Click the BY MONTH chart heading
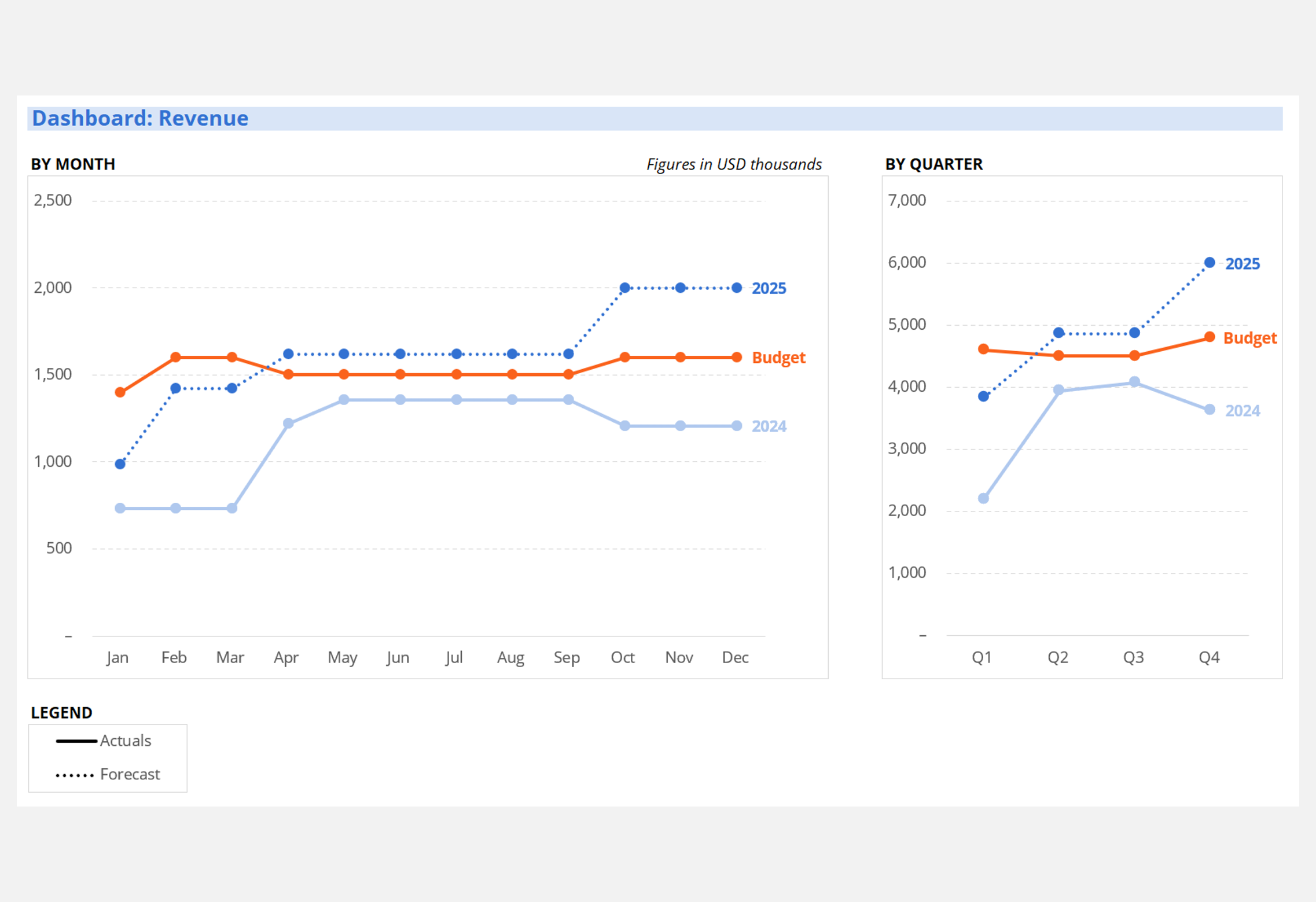Viewport: 1316px width, 902px height. (72, 164)
